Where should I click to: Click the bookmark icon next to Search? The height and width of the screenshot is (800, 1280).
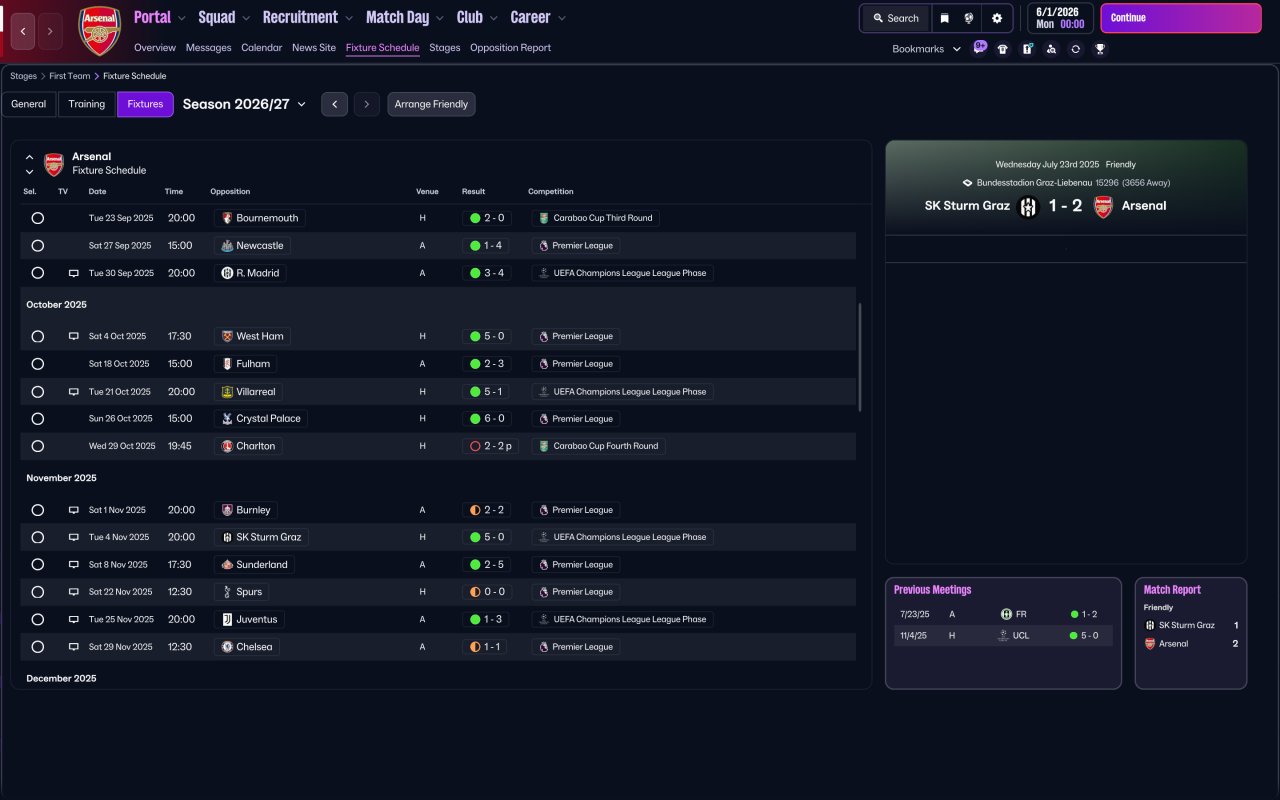[944, 18]
